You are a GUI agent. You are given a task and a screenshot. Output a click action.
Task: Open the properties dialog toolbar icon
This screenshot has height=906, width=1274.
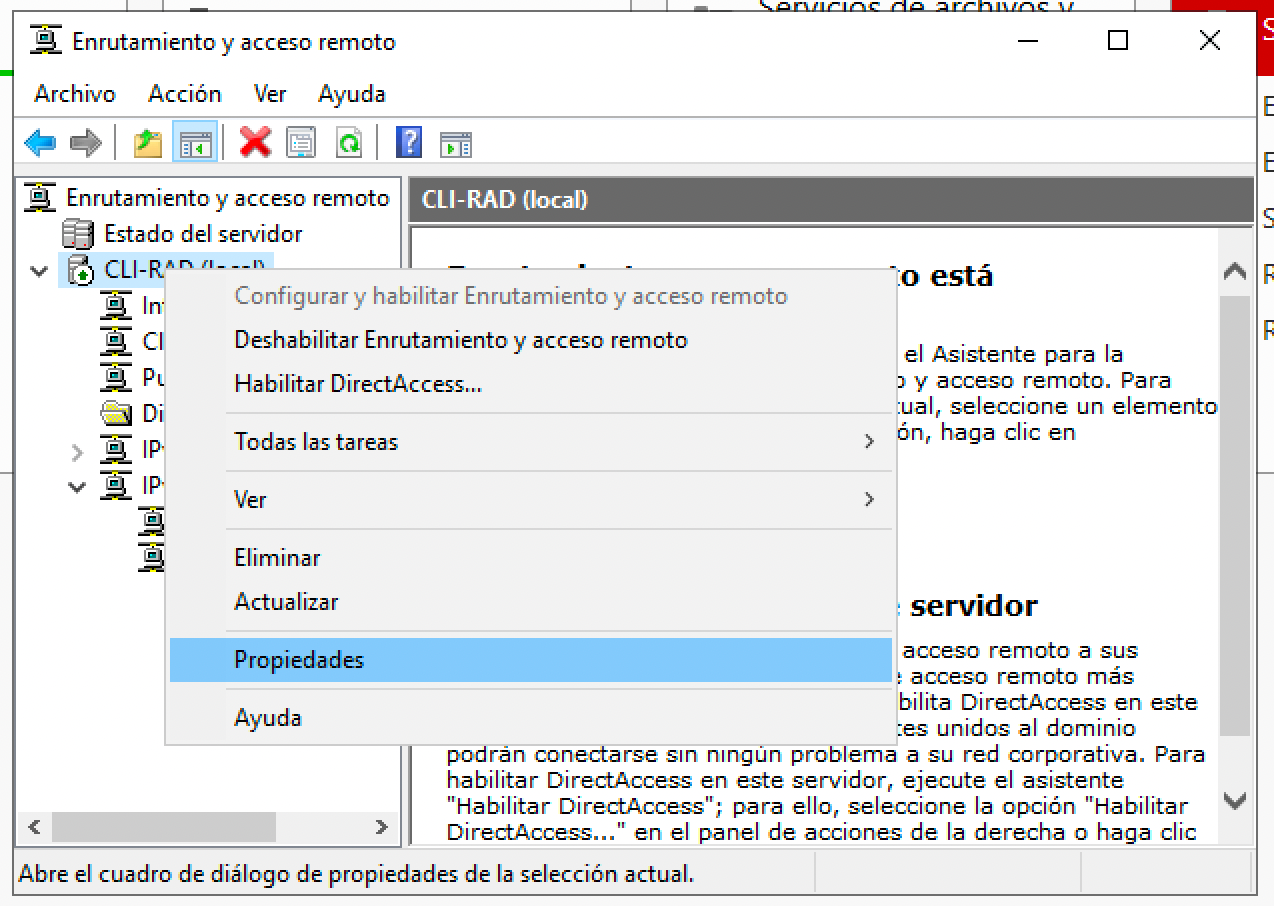click(302, 141)
